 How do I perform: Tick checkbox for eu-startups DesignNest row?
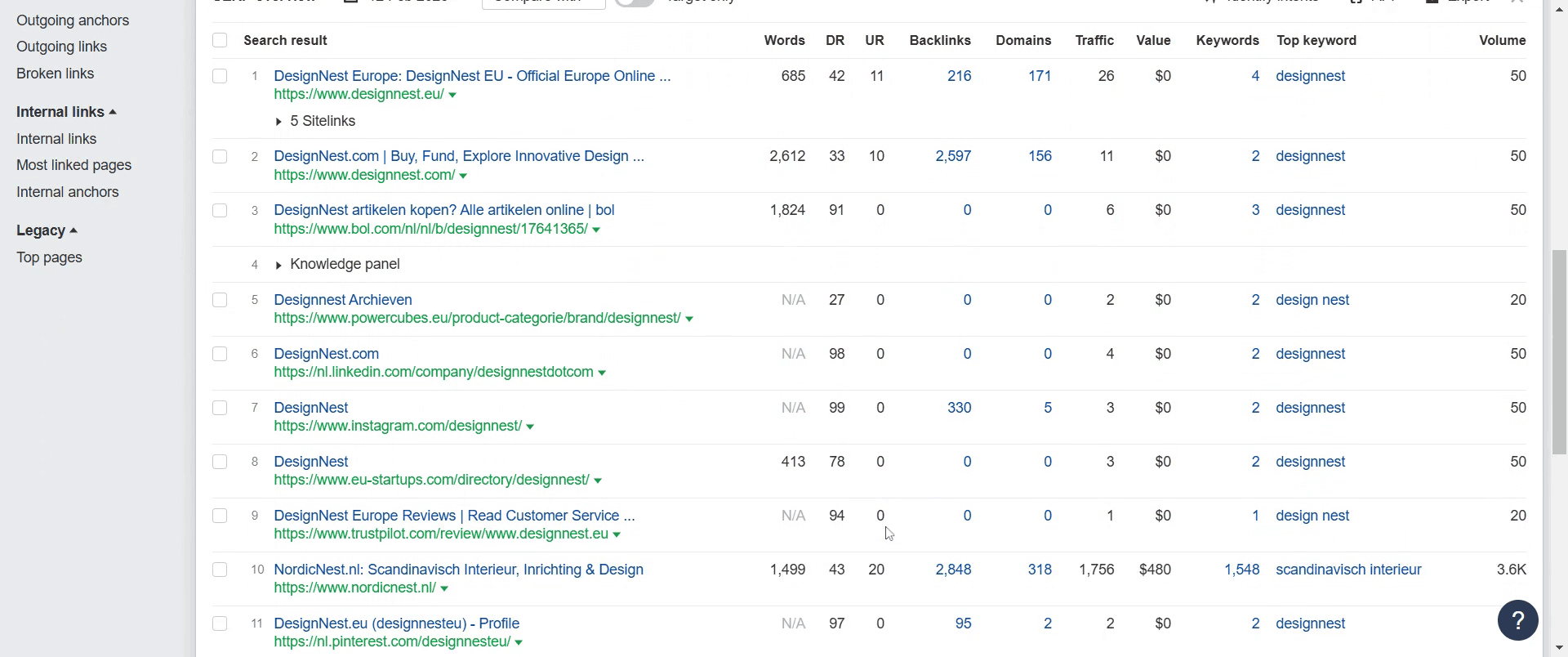[220, 462]
